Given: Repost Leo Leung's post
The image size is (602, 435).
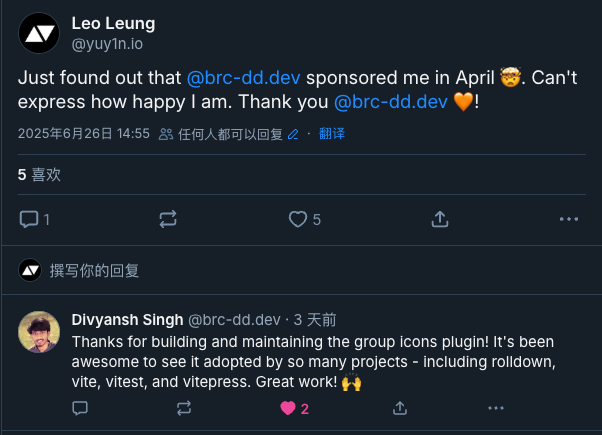Looking at the screenshot, I should tap(168, 219).
